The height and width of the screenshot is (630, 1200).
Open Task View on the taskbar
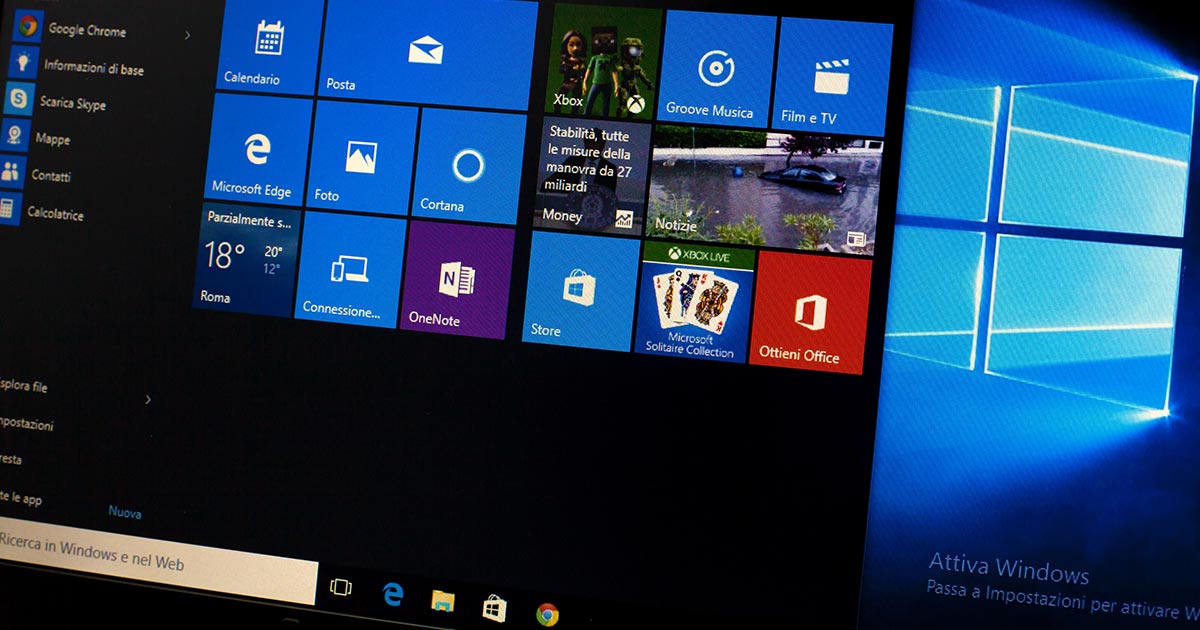tap(341, 587)
